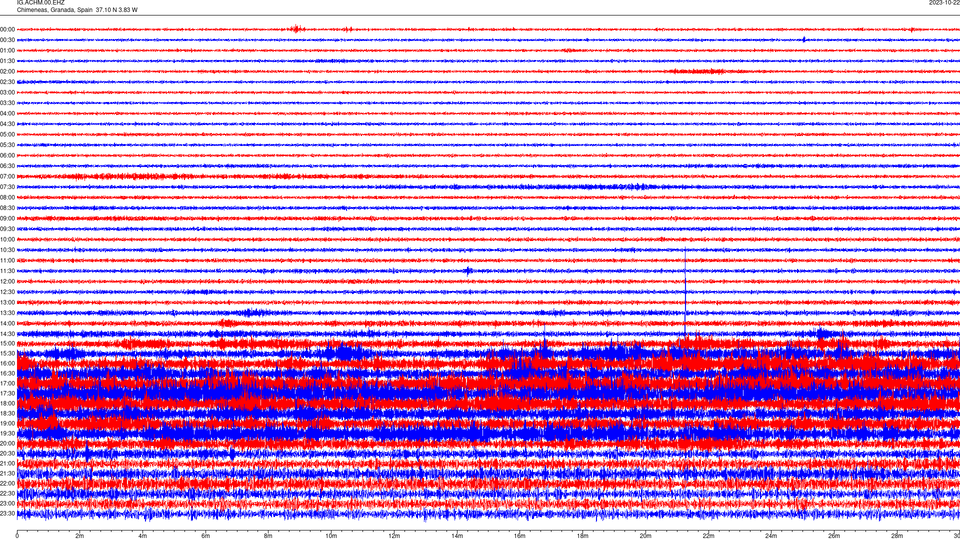Click the 26m minute axis tick label
This screenshot has width=960, height=540.
point(834,536)
